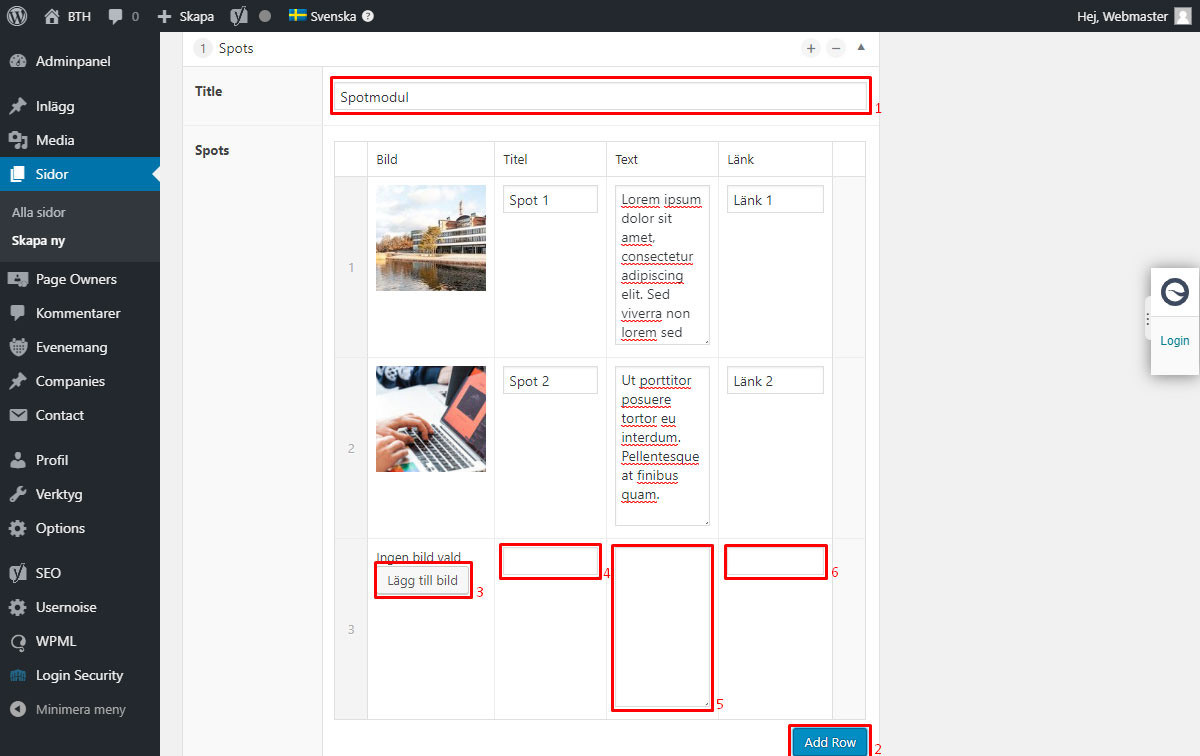The width and height of the screenshot is (1200, 756).
Task: Click the Hej, Webmaster greeting
Action: click(x=1122, y=16)
